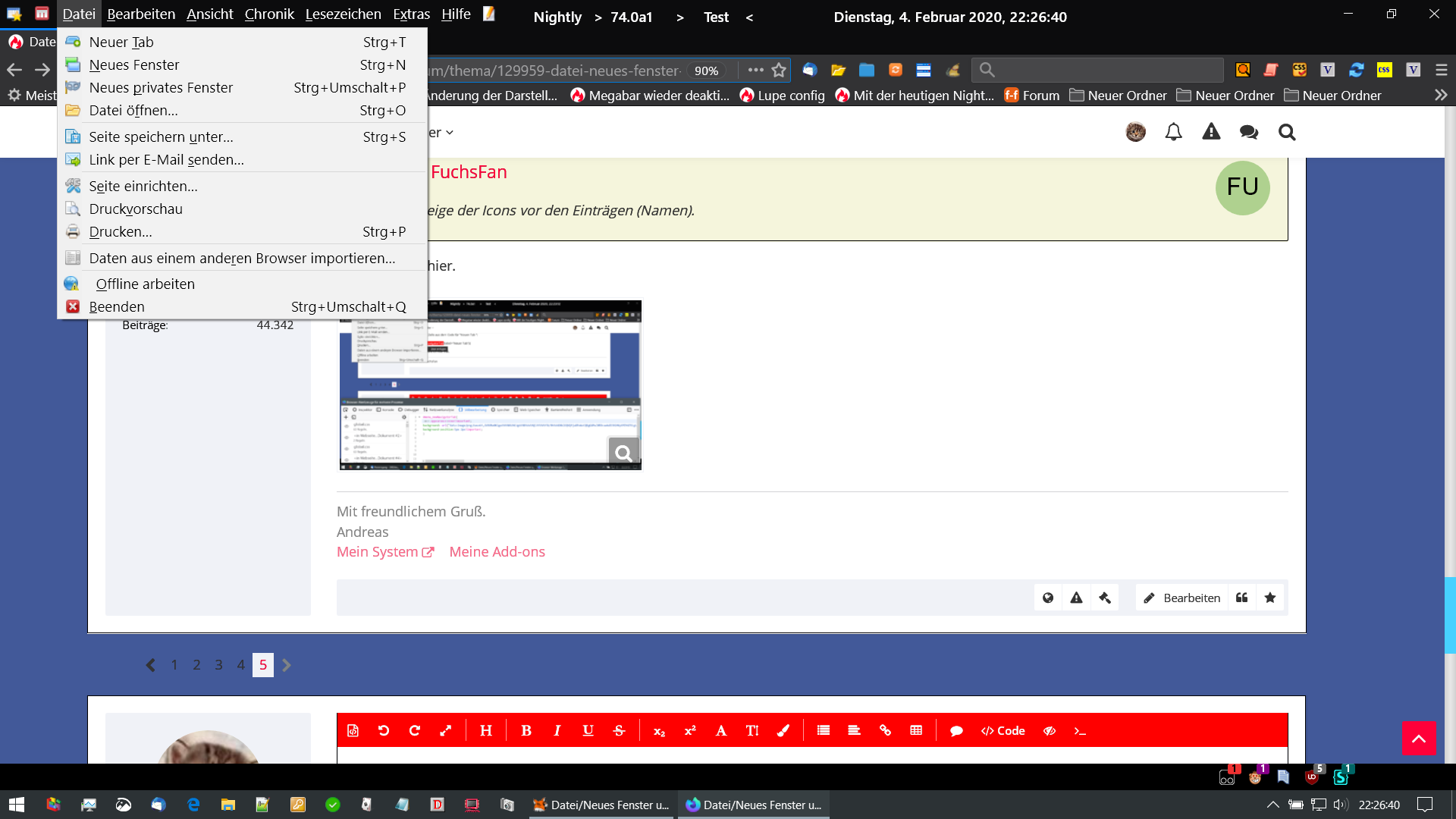Open the page actions three-dots menu

(x=755, y=70)
